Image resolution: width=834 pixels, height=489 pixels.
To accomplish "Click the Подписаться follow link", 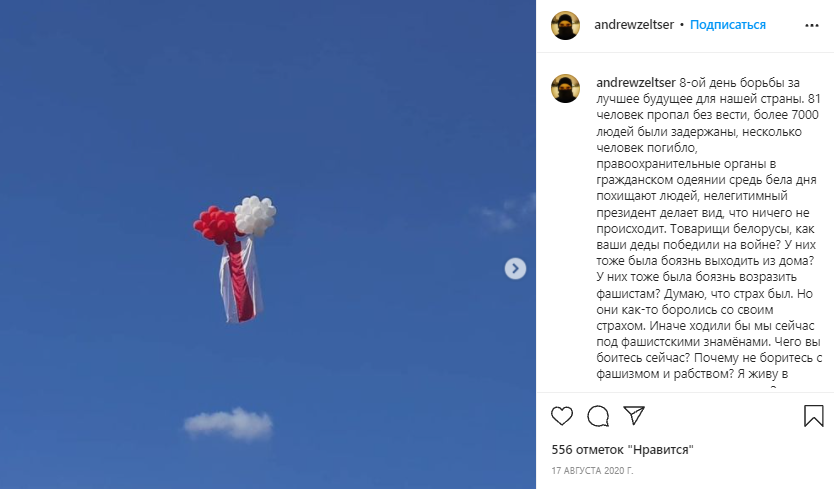I will [728, 24].
